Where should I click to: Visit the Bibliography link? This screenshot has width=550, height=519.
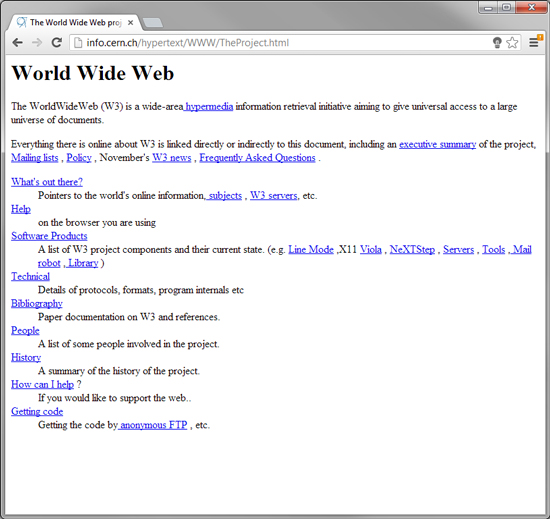tap(37, 304)
